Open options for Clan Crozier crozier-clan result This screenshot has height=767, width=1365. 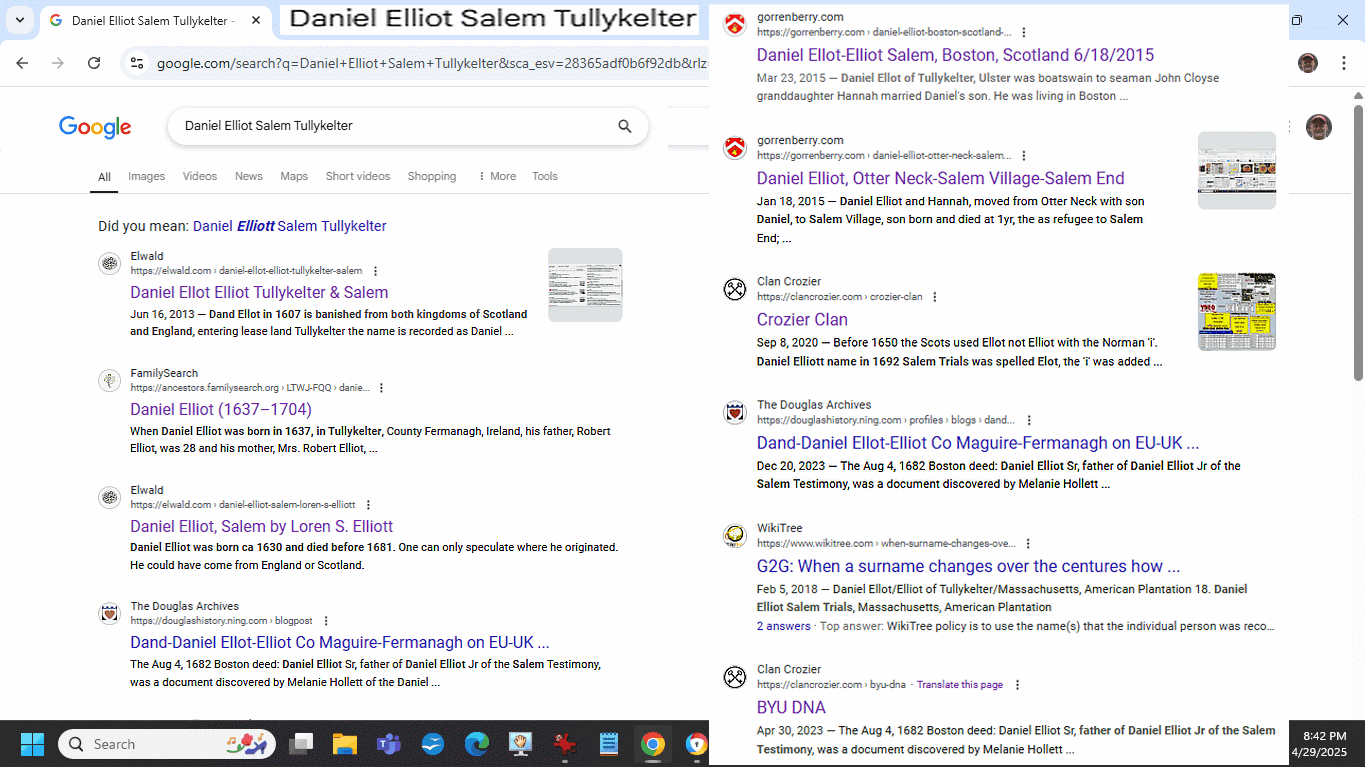tap(935, 297)
